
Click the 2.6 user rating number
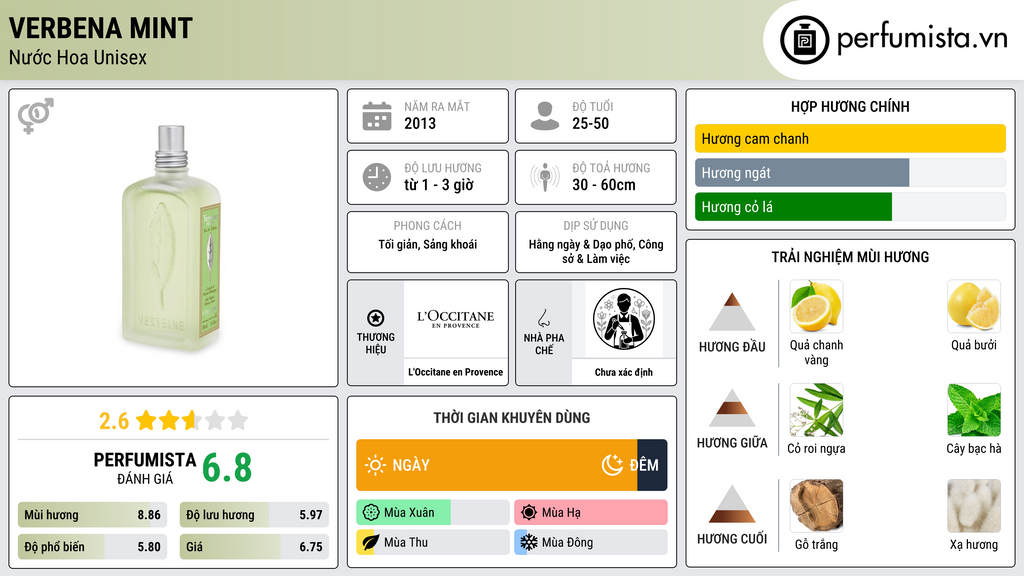pyautogui.click(x=114, y=421)
